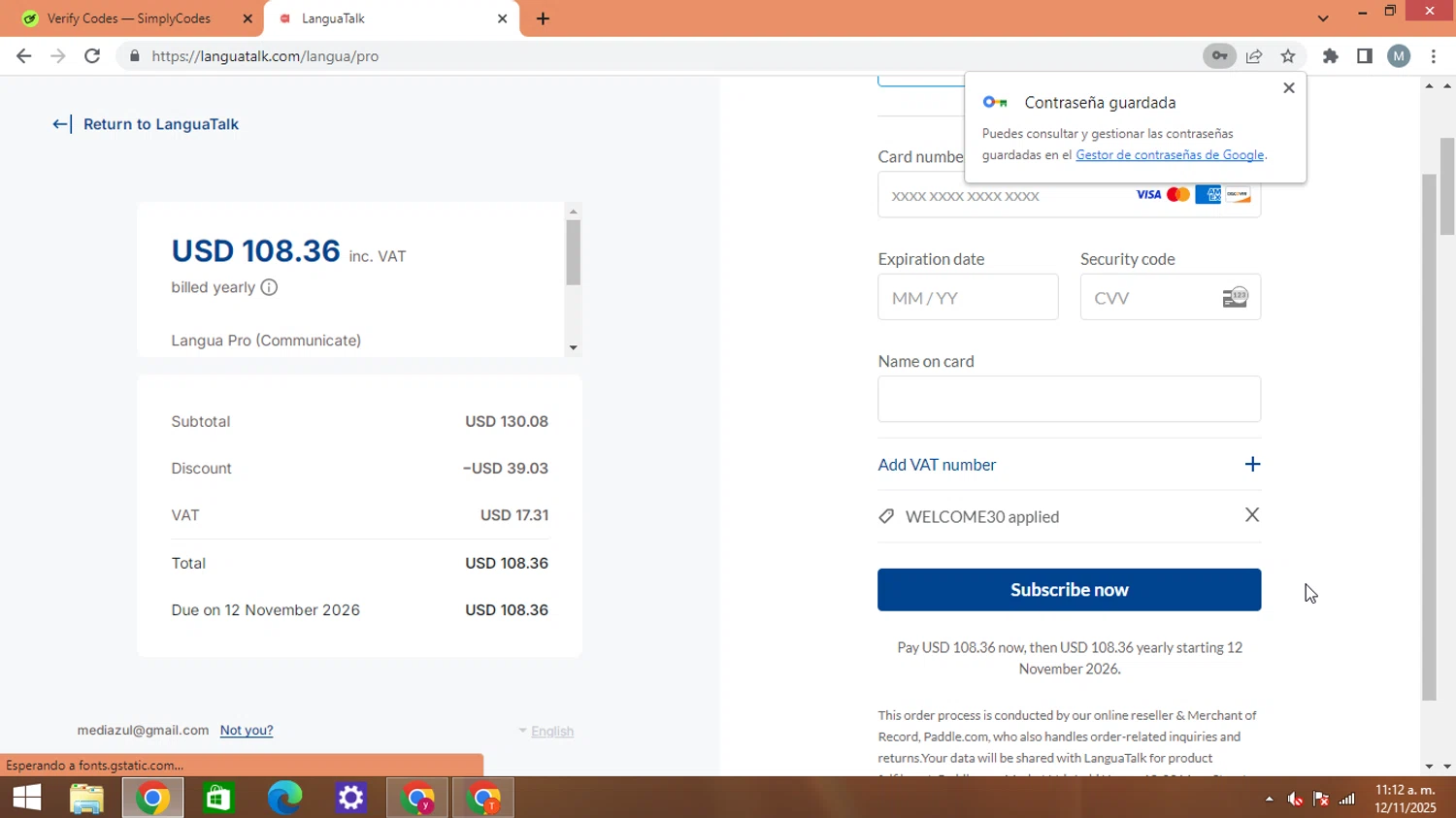Open File Explorer from the taskbar
The width and height of the screenshot is (1456, 818).
coord(86,798)
